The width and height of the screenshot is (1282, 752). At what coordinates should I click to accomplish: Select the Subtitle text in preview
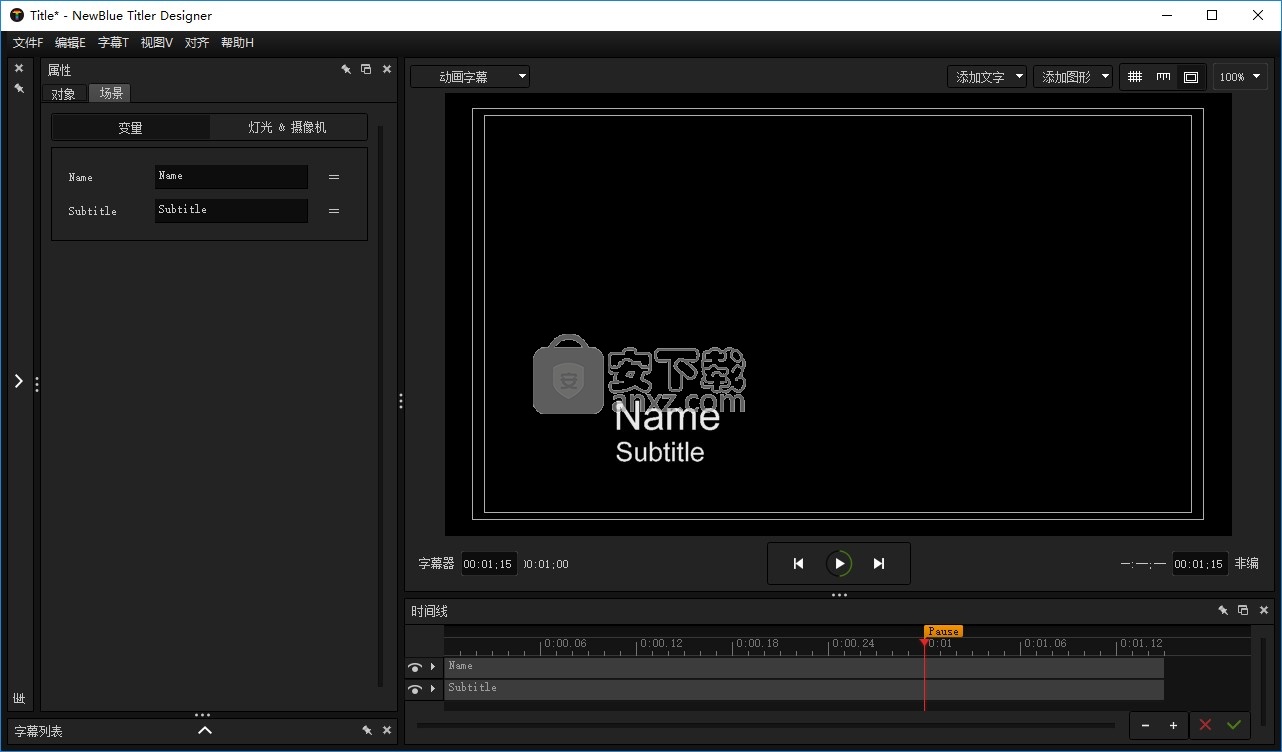coord(660,452)
